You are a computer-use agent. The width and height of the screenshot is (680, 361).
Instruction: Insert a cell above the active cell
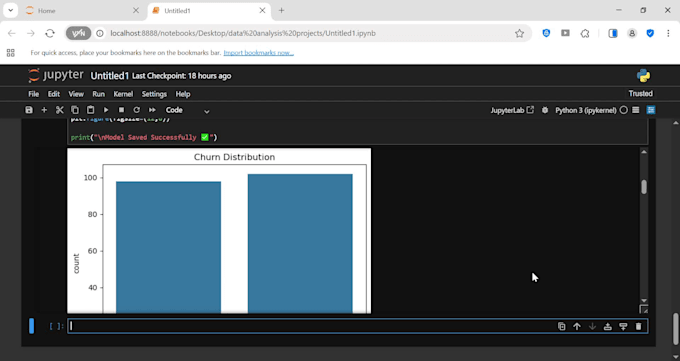608,326
